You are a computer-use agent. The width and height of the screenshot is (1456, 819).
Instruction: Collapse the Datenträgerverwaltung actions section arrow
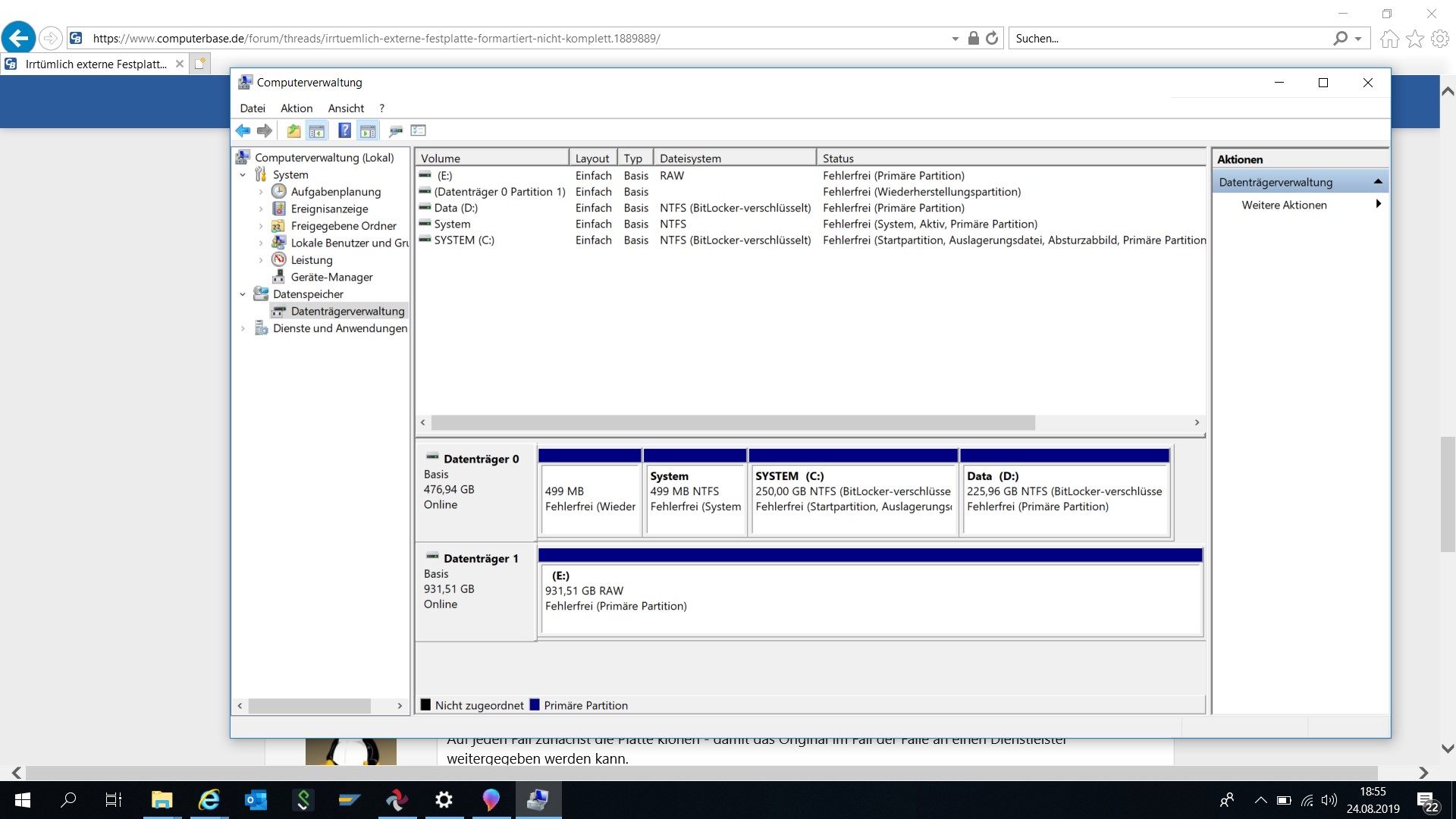pyautogui.click(x=1378, y=182)
